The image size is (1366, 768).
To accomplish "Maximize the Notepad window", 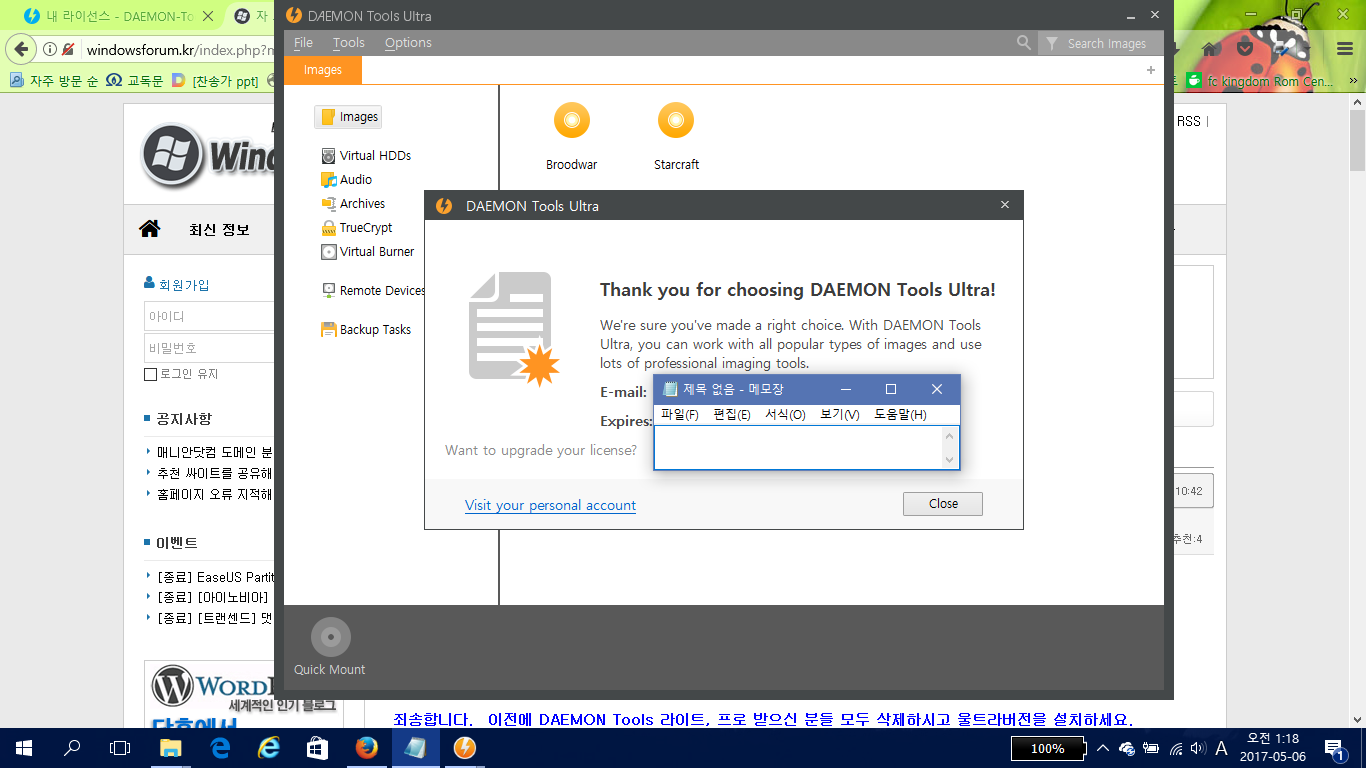I will [x=891, y=389].
